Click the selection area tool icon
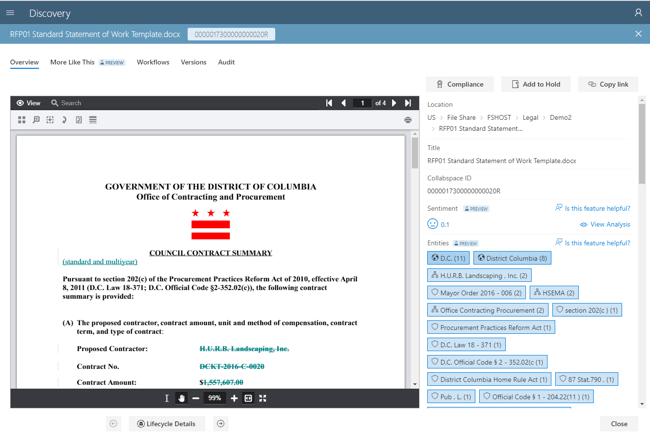650x443 pixels. pyautogui.click(x=50, y=120)
